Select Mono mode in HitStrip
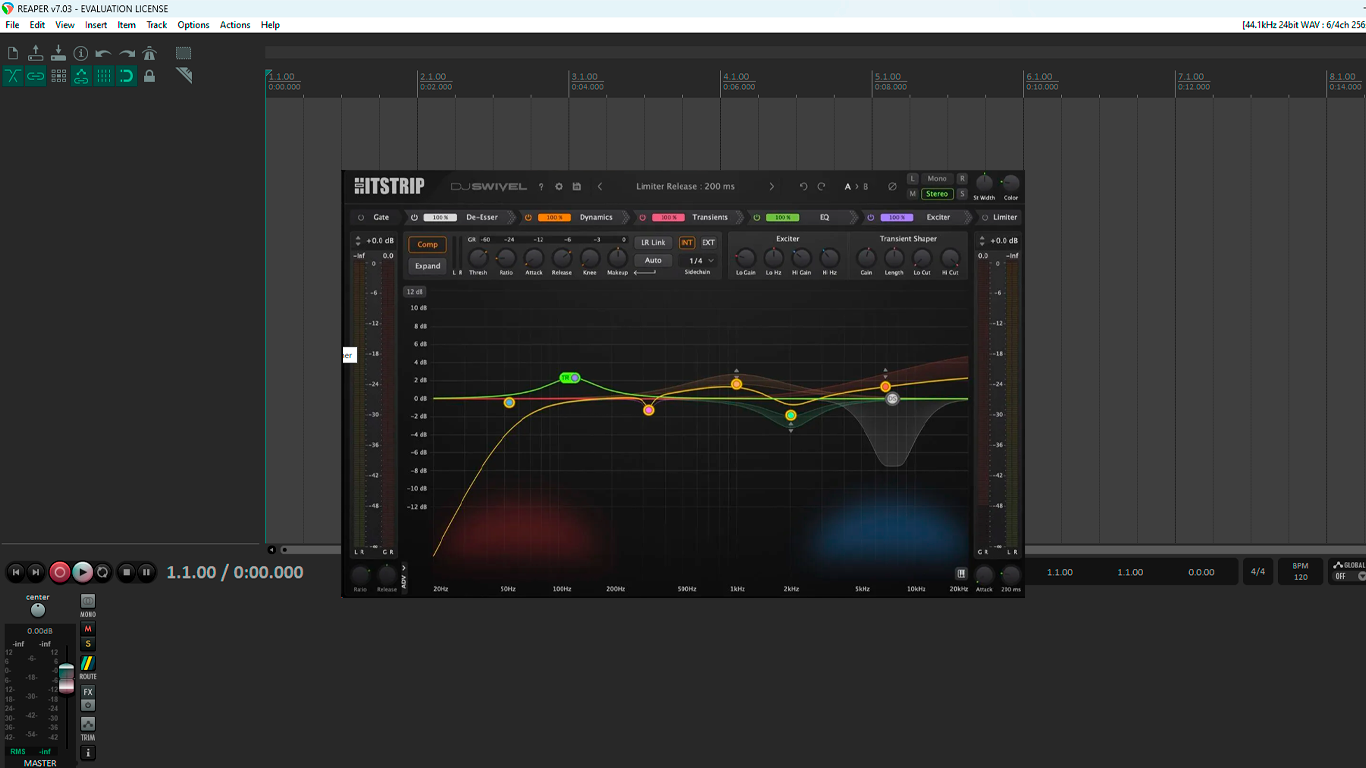This screenshot has height=768, width=1366. coord(937,179)
